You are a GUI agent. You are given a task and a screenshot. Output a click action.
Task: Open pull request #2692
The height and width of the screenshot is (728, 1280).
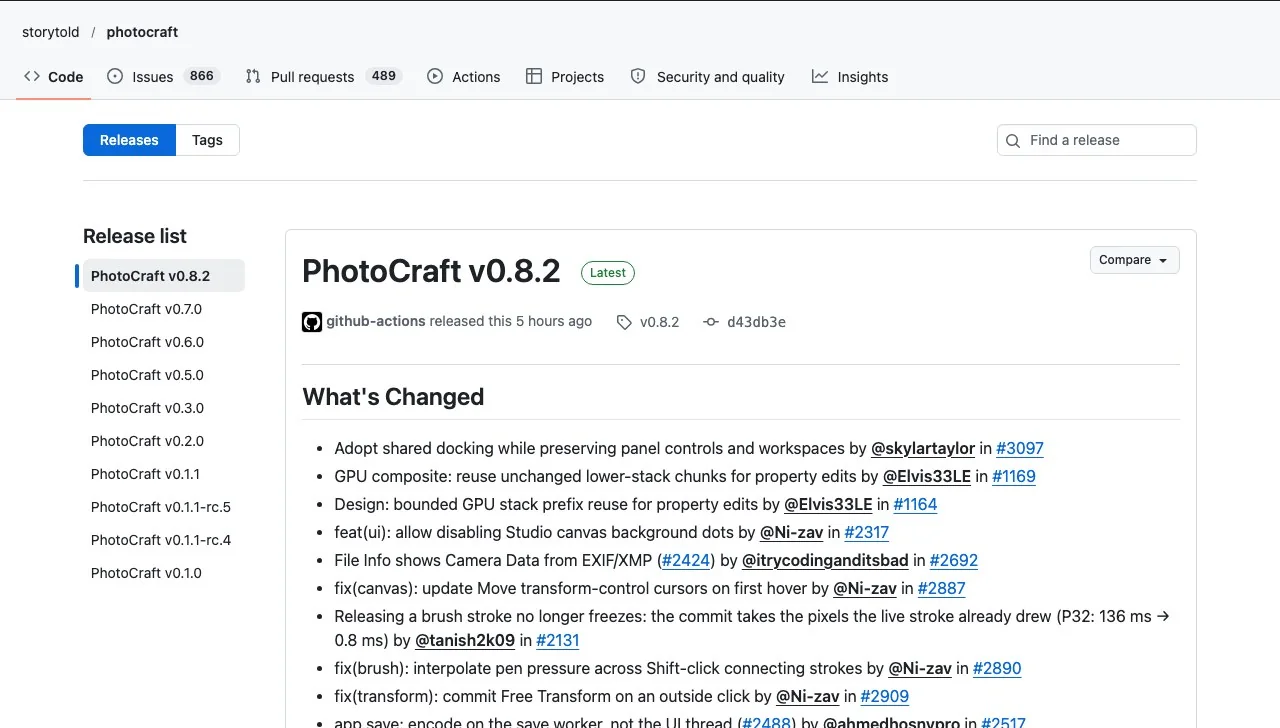[954, 560]
